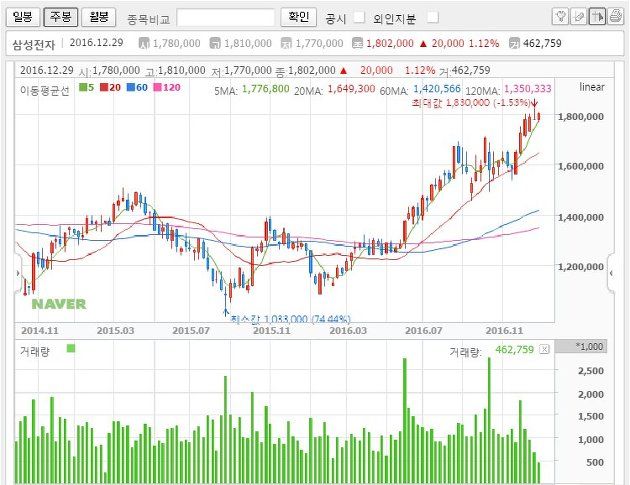Open the 월봉 monthly chart tab
The width and height of the screenshot is (630, 485).
tap(99, 17)
